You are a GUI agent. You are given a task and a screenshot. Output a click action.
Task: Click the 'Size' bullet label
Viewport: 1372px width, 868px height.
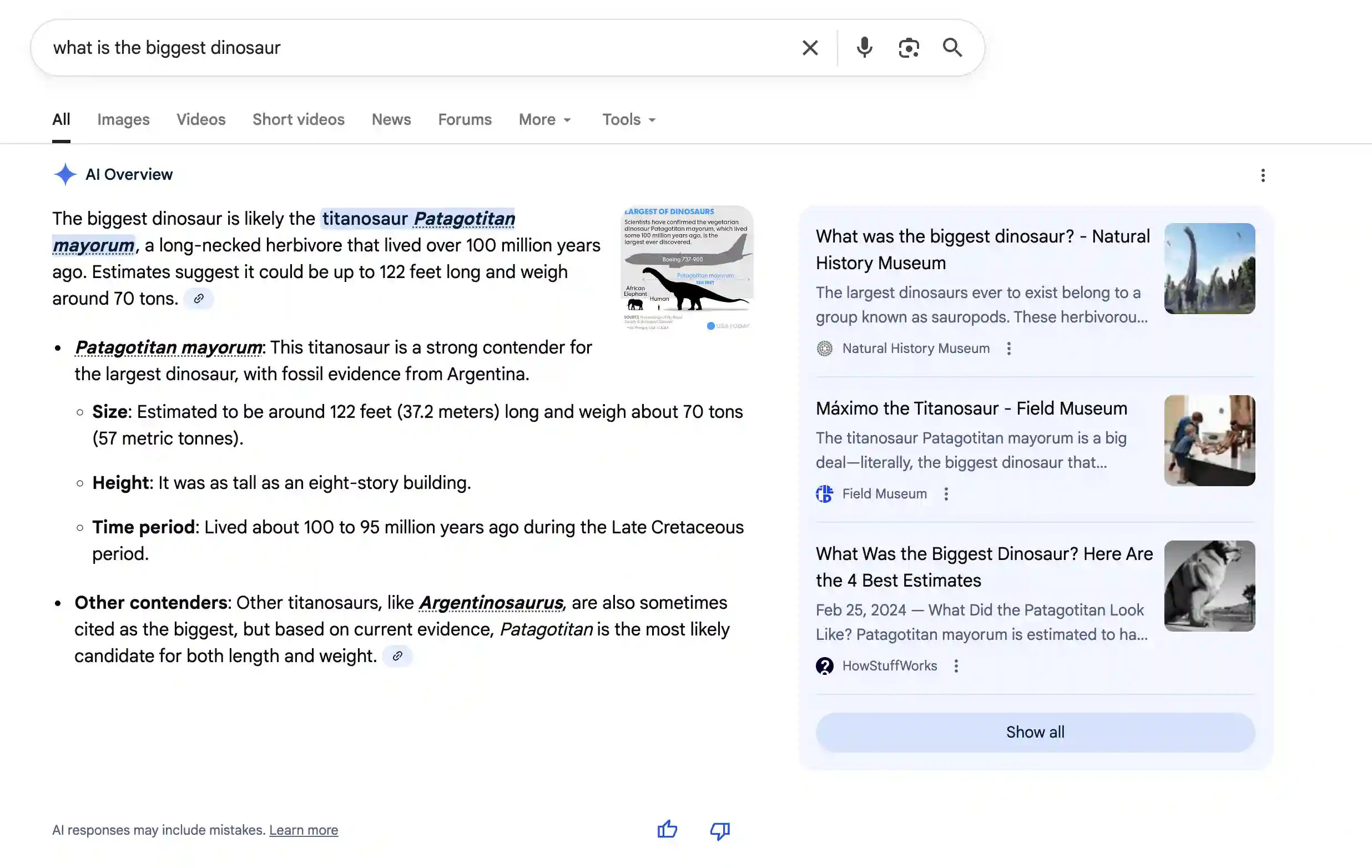pyautogui.click(x=110, y=412)
